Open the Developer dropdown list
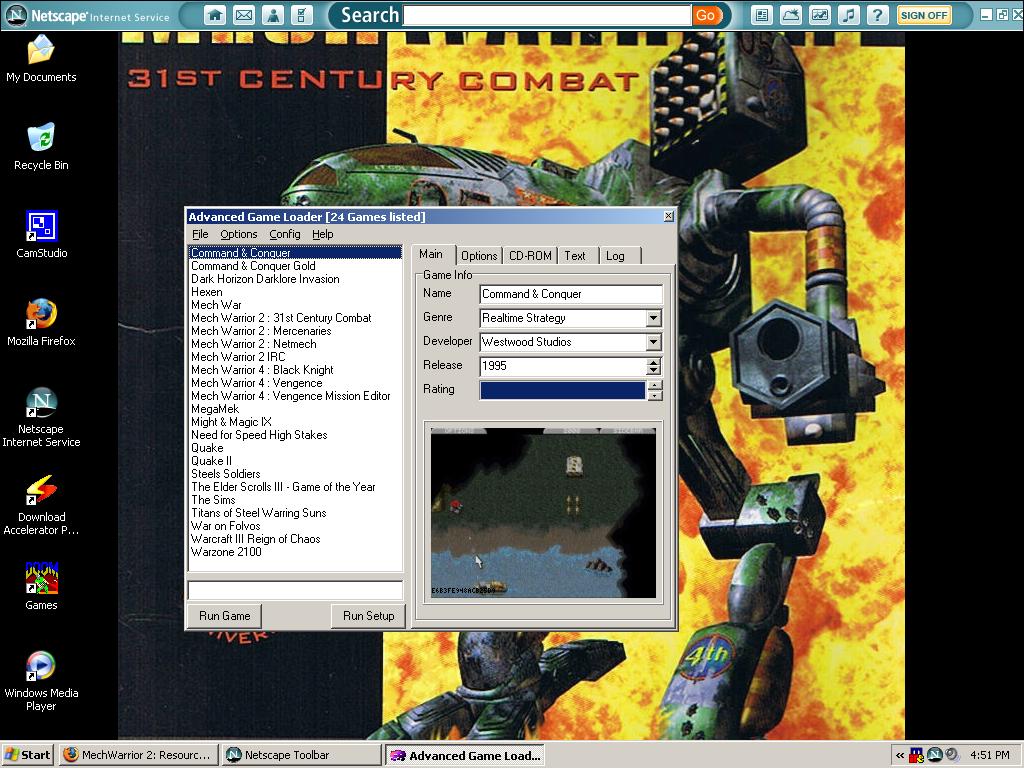Viewport: 1024px width, 769px height. pyautogui.click(x=653, y=342)
